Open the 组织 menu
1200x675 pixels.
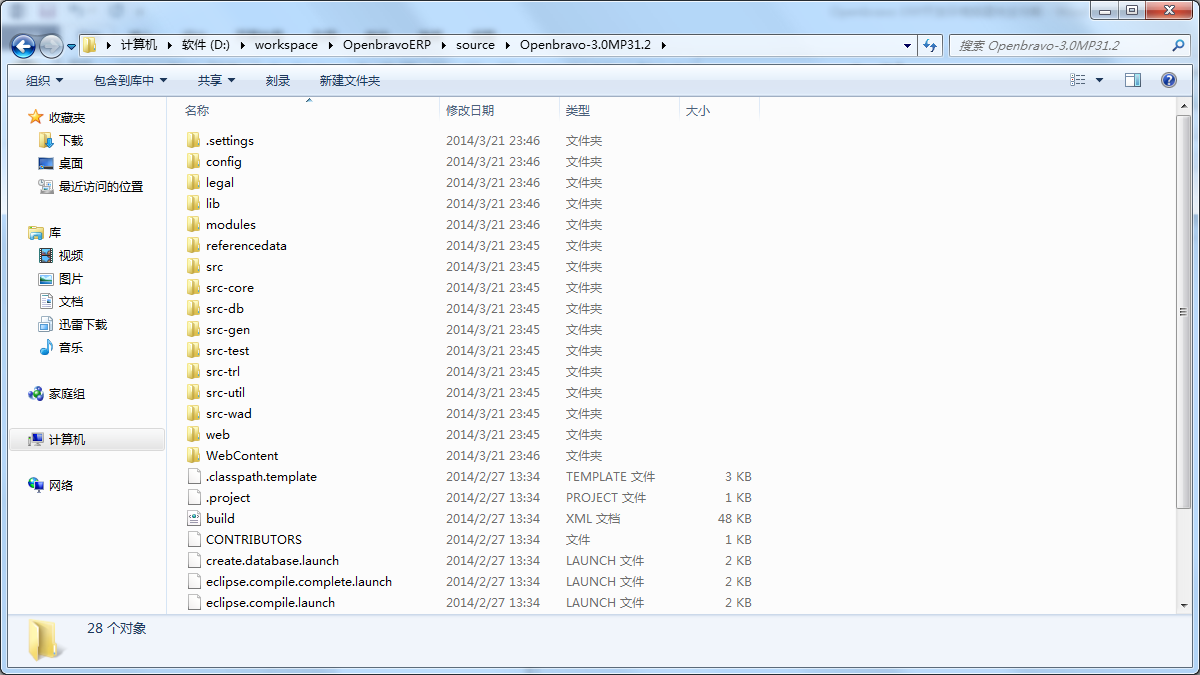click(44, 80)
